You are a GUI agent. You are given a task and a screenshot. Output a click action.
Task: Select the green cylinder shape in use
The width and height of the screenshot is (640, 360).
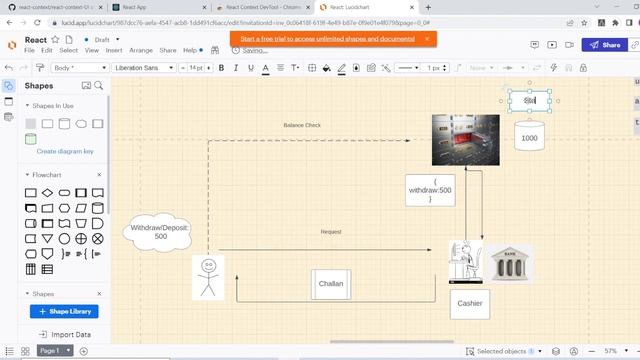pyautogui.click(x=31, y=139)
